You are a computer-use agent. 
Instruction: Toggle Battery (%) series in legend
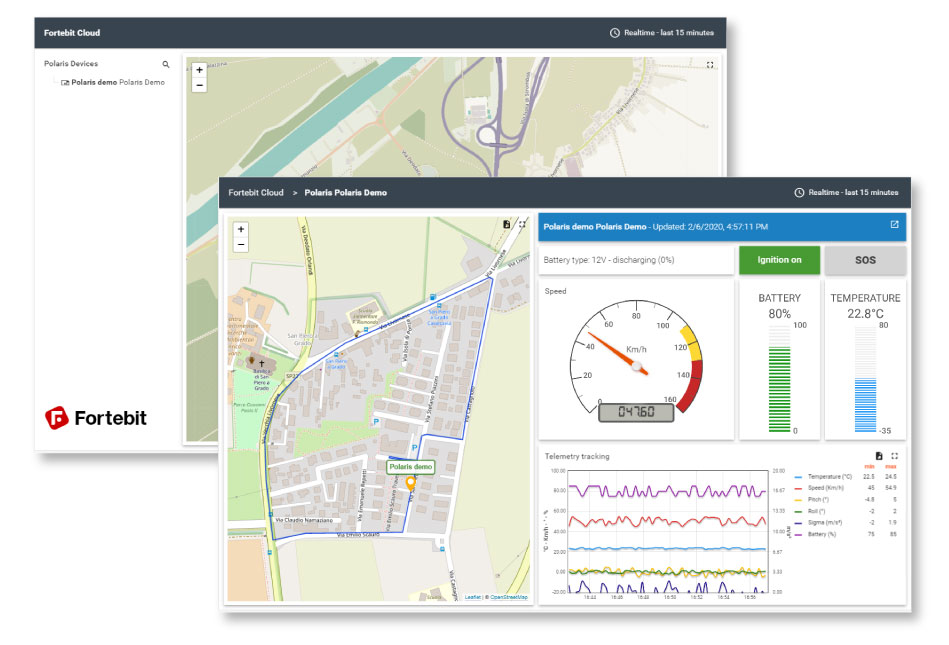815,534
